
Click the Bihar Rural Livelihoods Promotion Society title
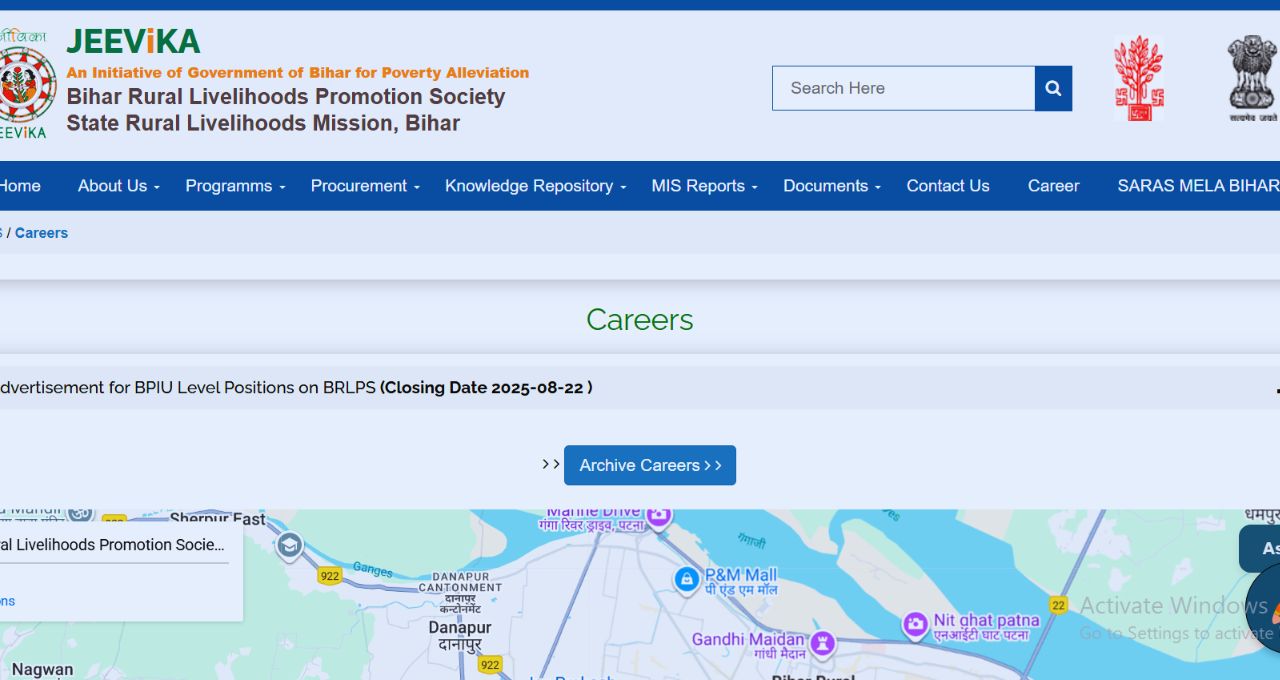point(286,97)
